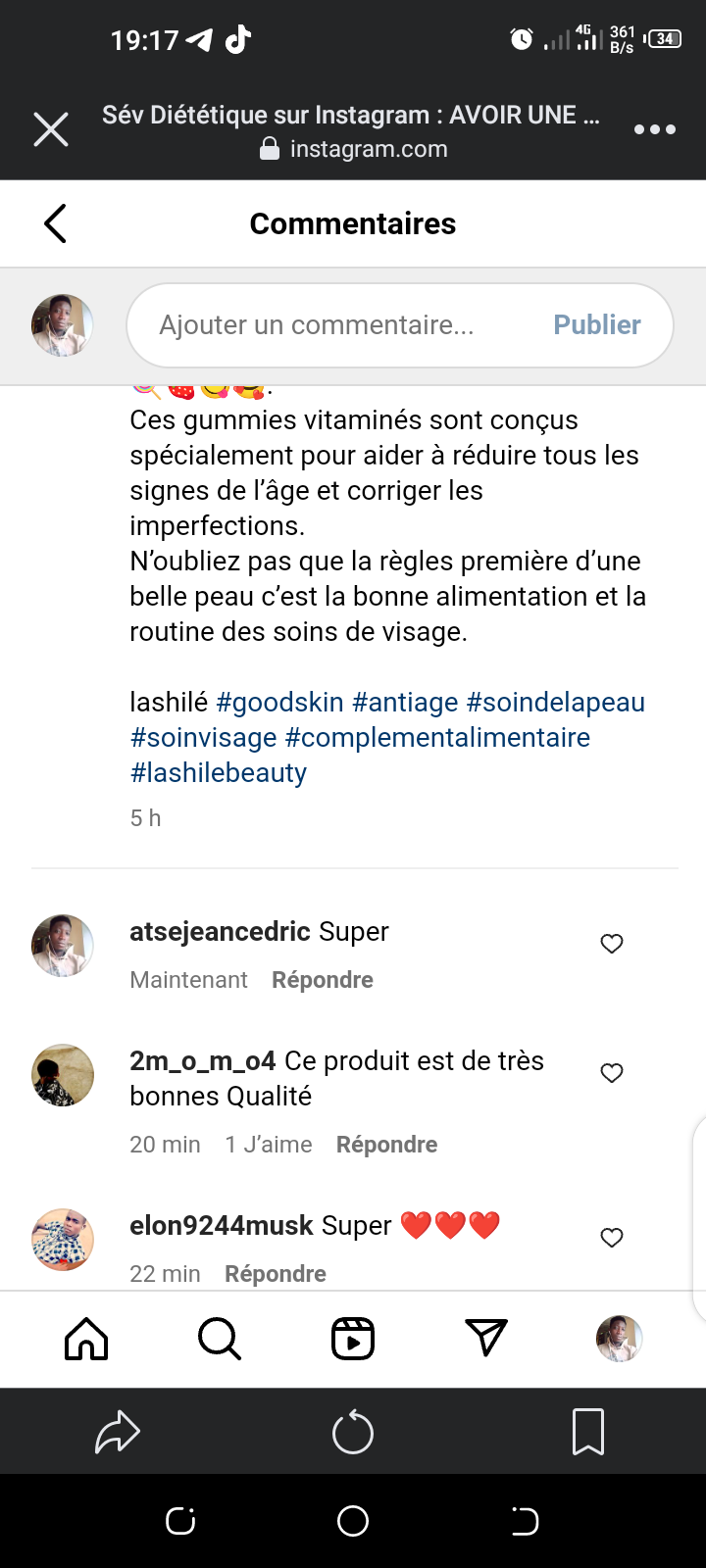Open the Reels icon in bottom bar
This screenshot has width=706, height=1568.
[x=353, y=1339]
